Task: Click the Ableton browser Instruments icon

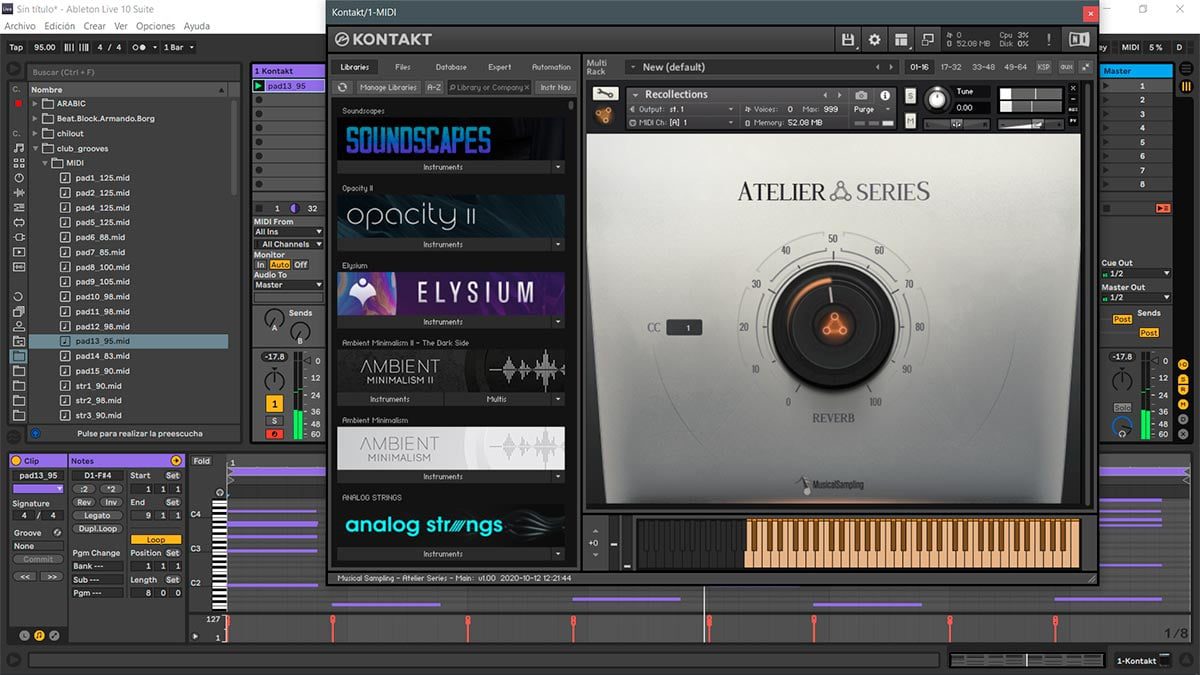Action: click(19, 178)
